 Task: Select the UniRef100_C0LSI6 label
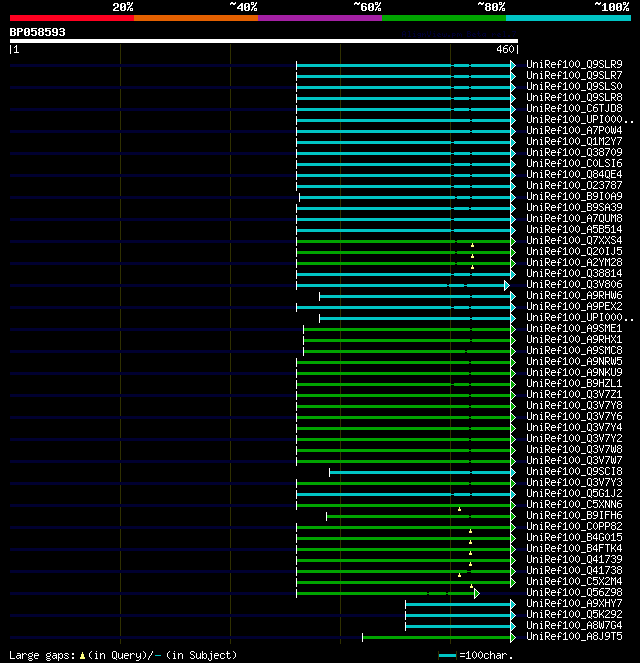(574, 163)
